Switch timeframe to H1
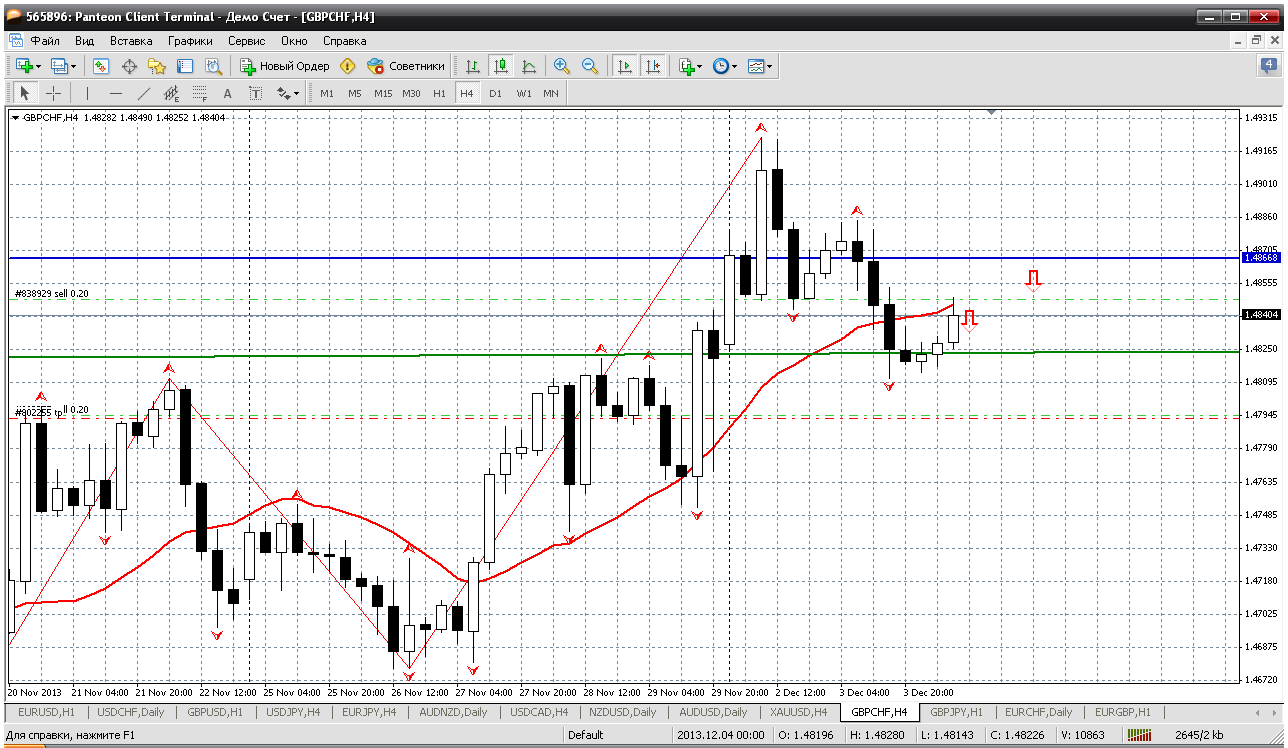 [439, 93]
